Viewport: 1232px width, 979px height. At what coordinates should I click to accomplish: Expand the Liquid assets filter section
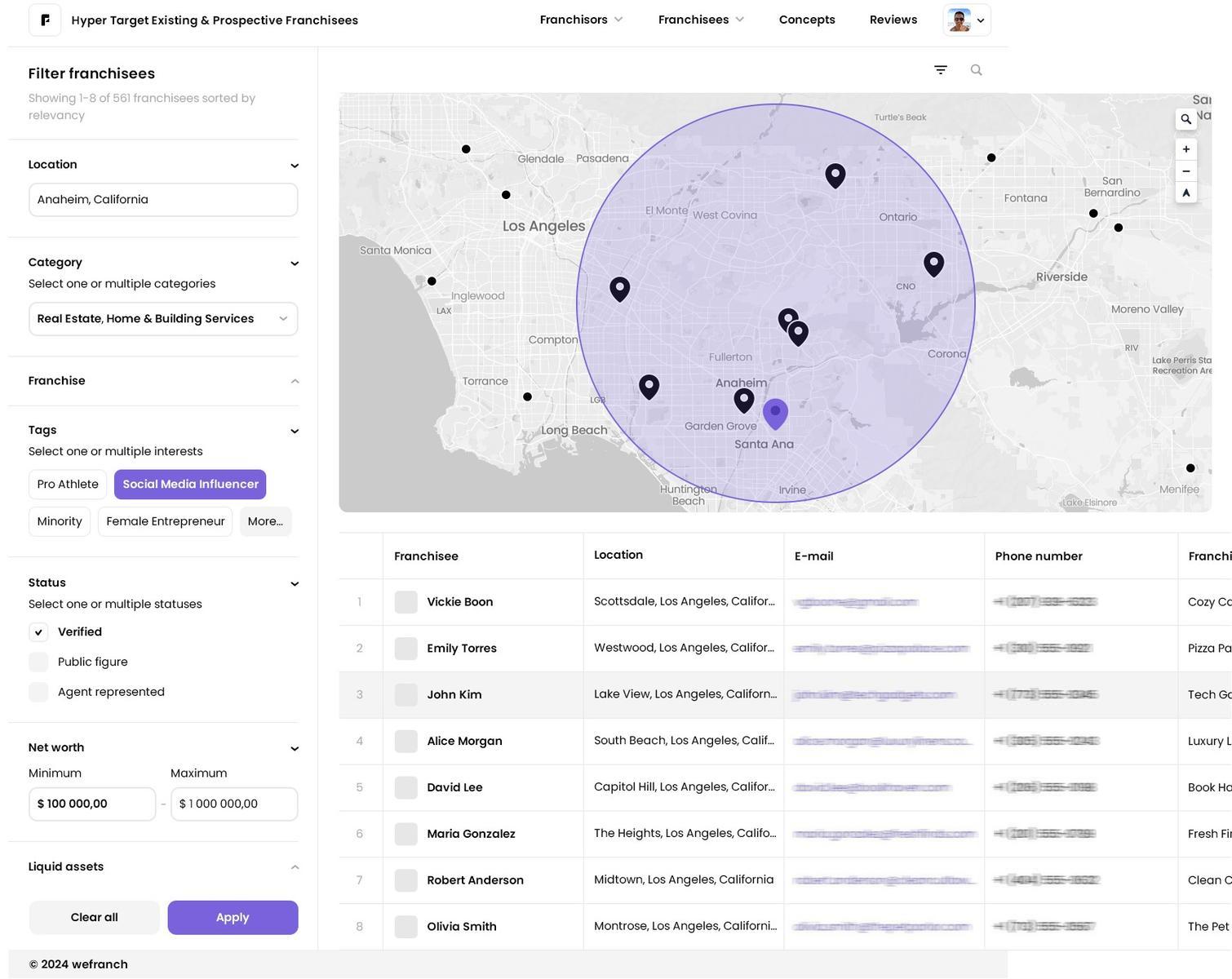[295, 867]
